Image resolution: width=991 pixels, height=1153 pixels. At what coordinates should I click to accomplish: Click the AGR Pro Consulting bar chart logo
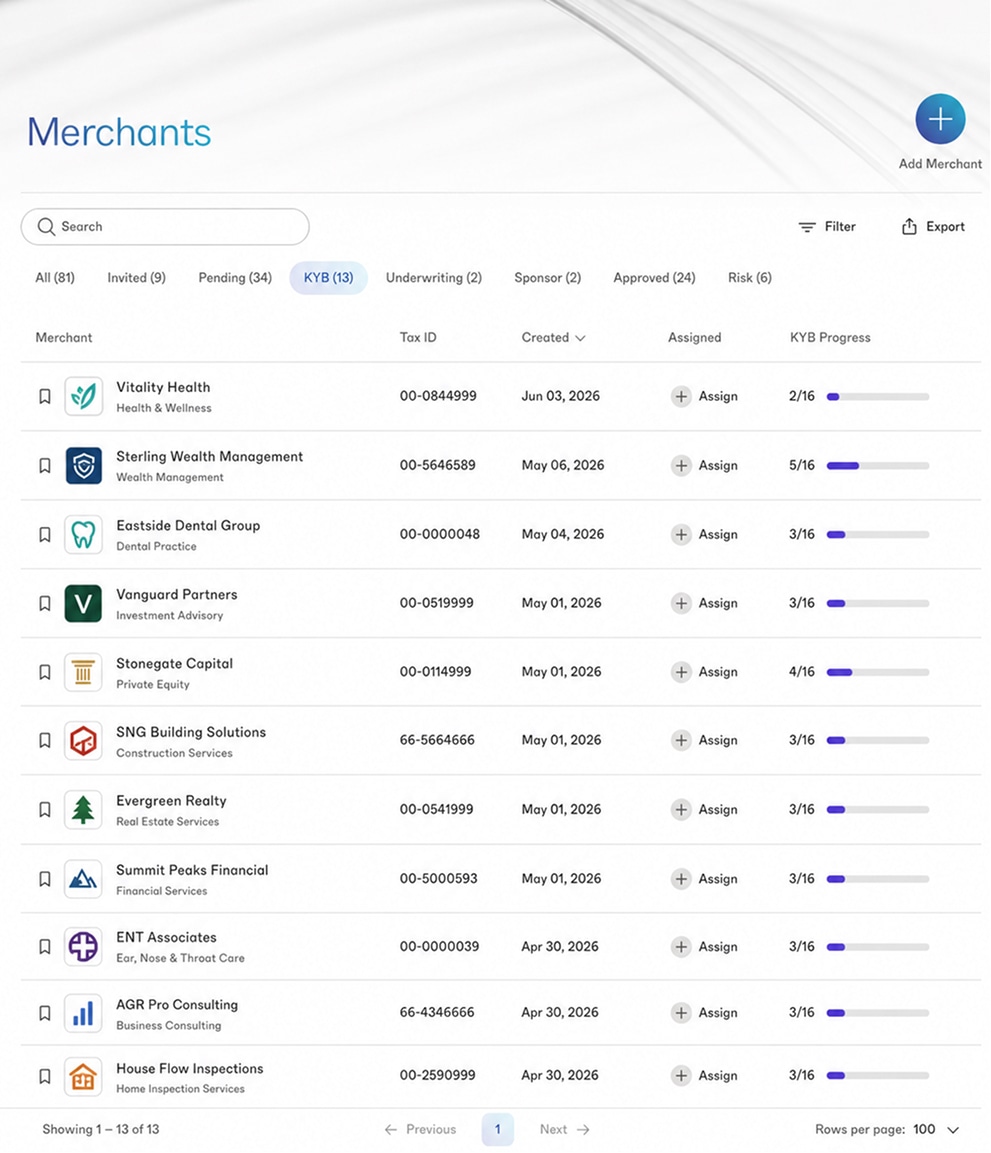(83, 1013)
